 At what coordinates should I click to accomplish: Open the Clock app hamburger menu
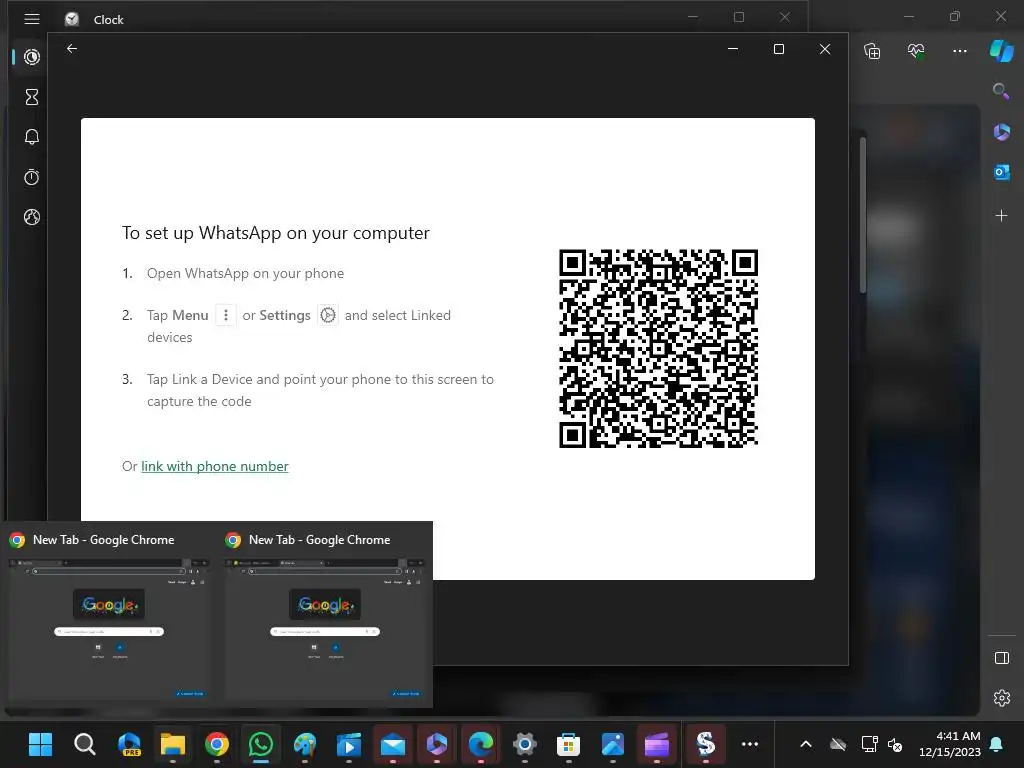(x=31, y=19)
